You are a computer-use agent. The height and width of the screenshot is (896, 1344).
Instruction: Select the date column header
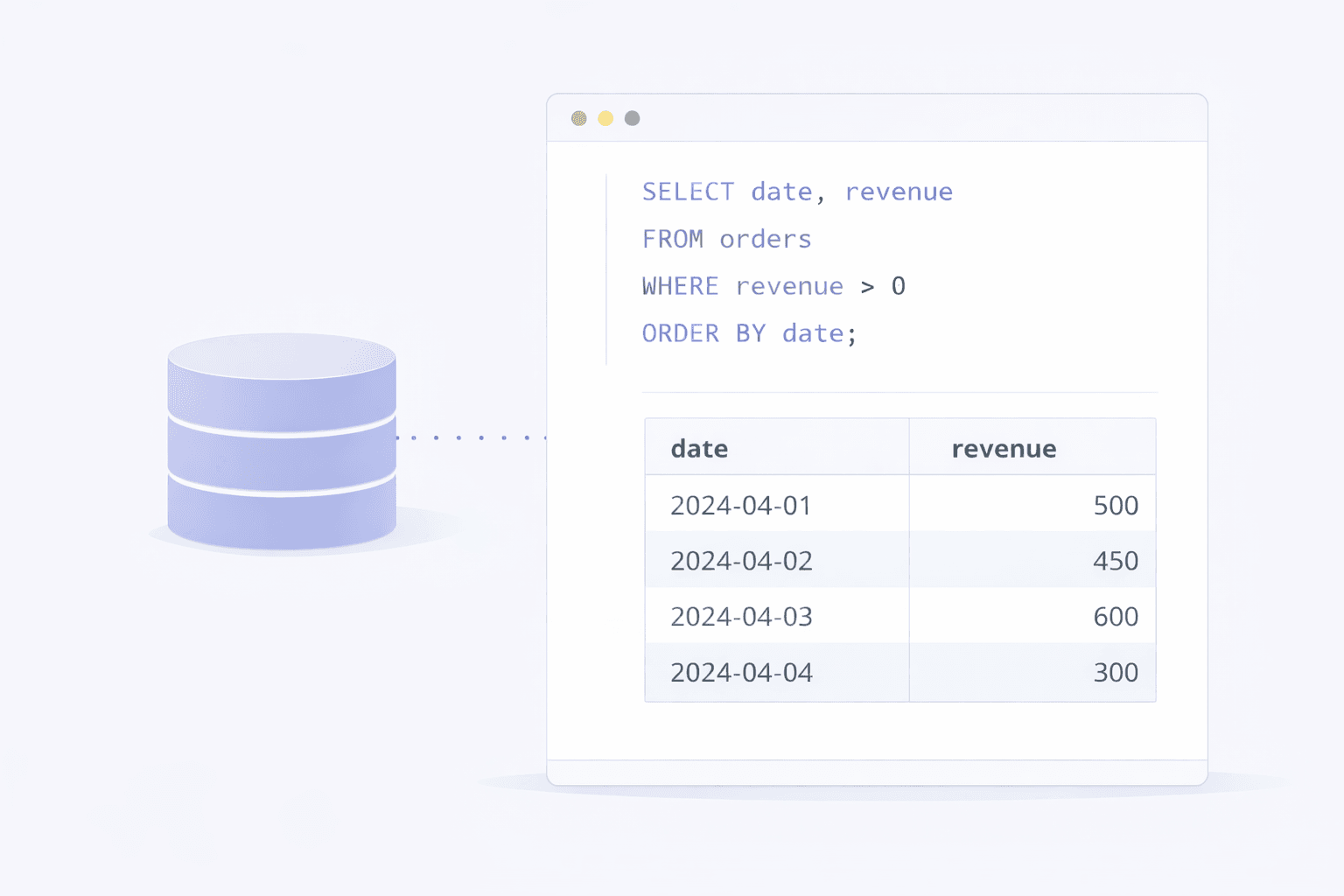click(699, 447)
